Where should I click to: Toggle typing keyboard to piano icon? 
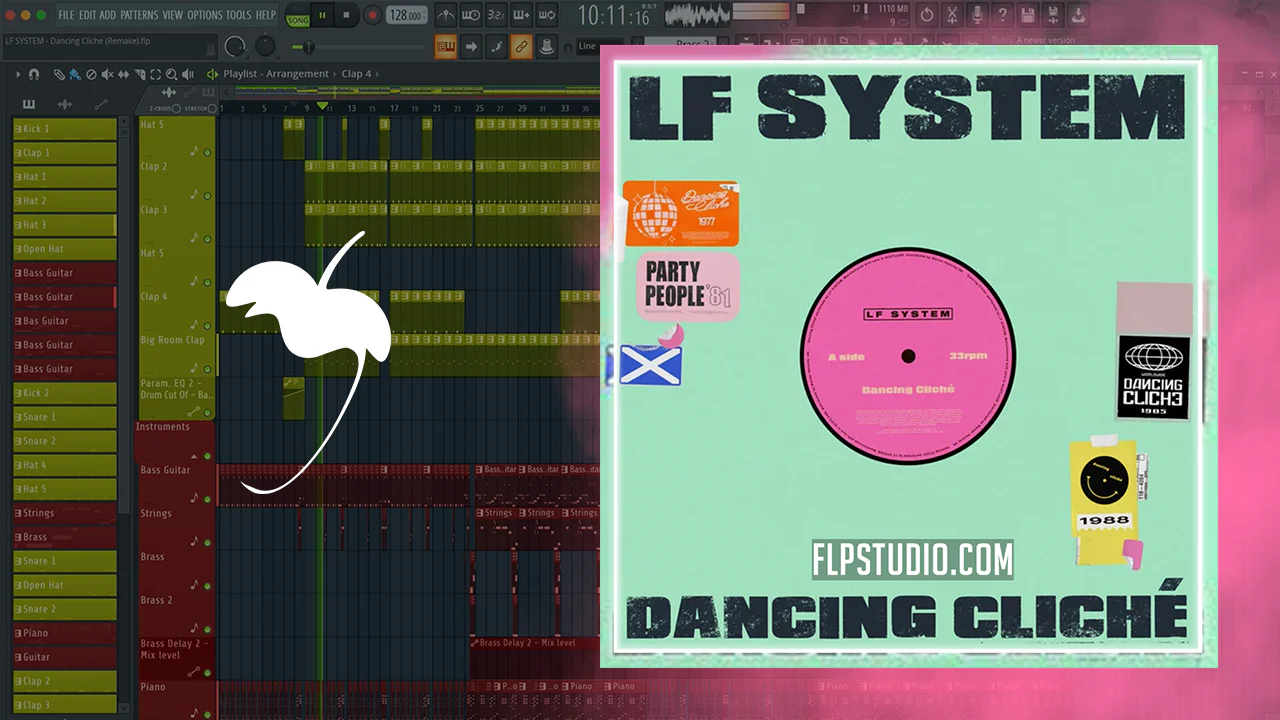point(446,46)
